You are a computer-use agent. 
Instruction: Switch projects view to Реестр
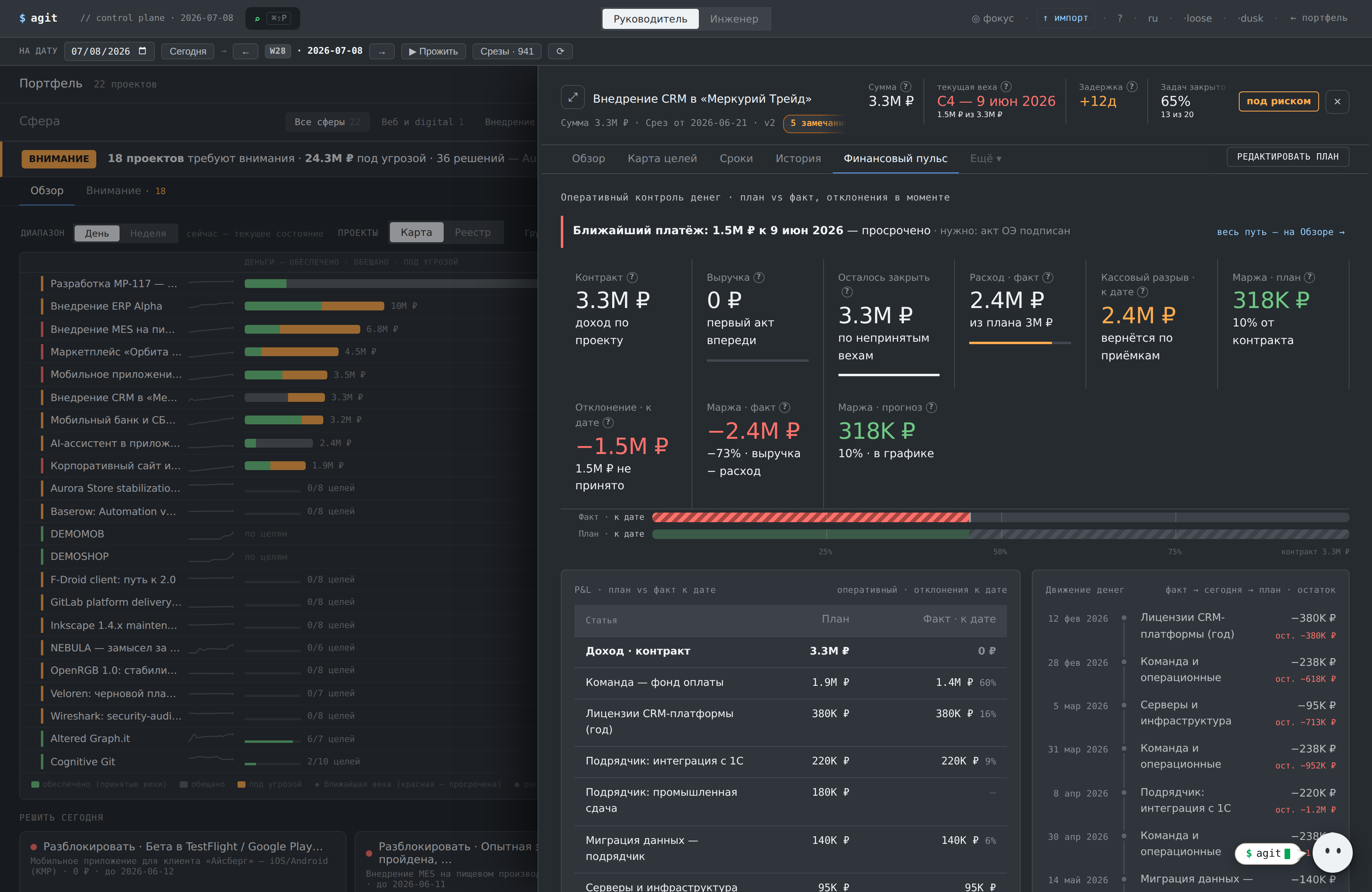click(x=473, y=232)
